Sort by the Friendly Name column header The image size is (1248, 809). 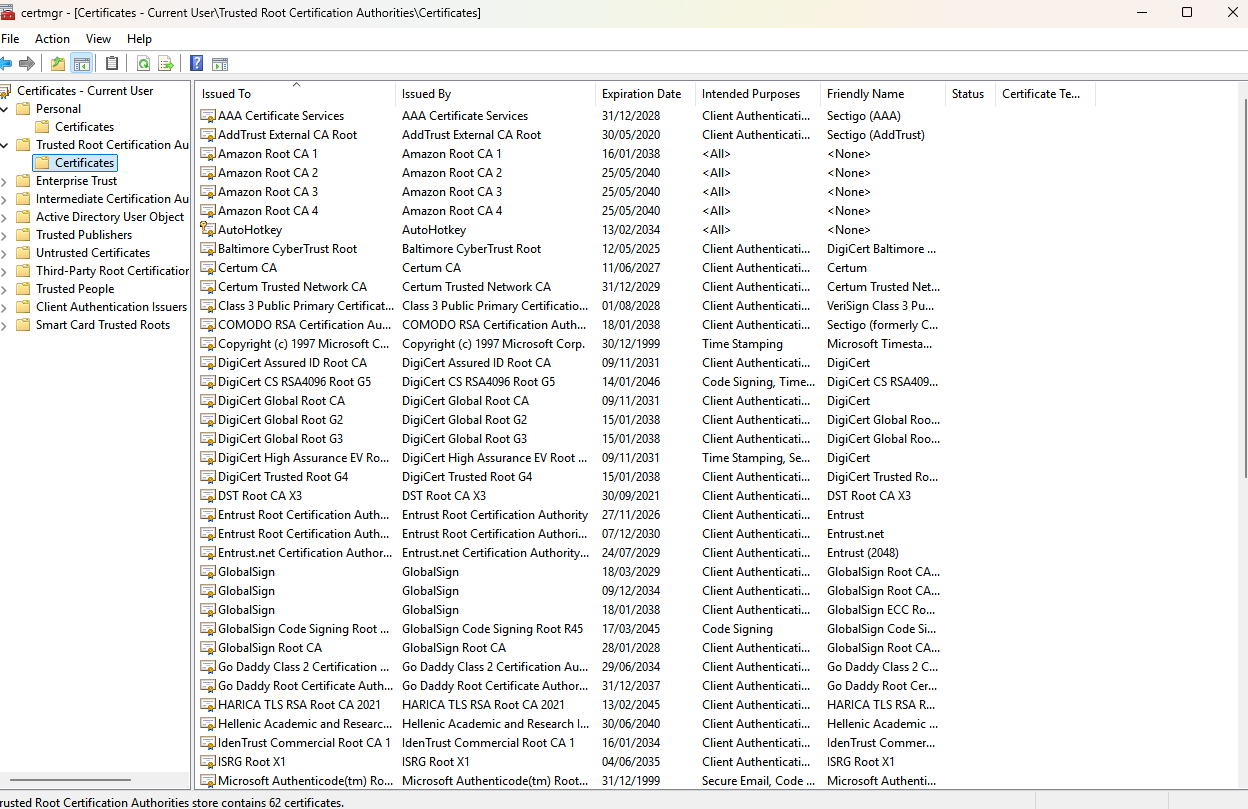click(883, 94)
